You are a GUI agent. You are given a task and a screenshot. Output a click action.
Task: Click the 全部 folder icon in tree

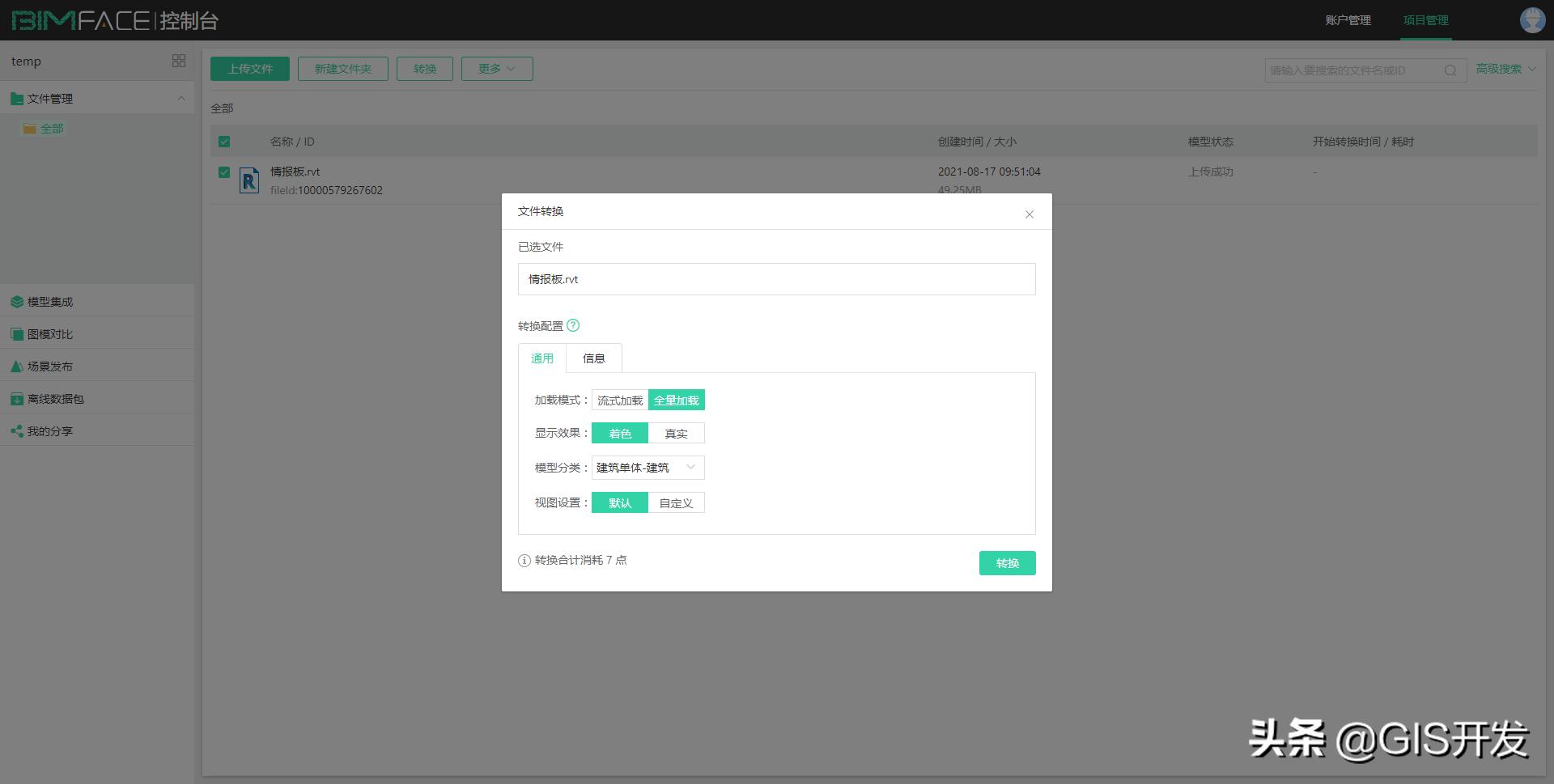pos(30,129)
